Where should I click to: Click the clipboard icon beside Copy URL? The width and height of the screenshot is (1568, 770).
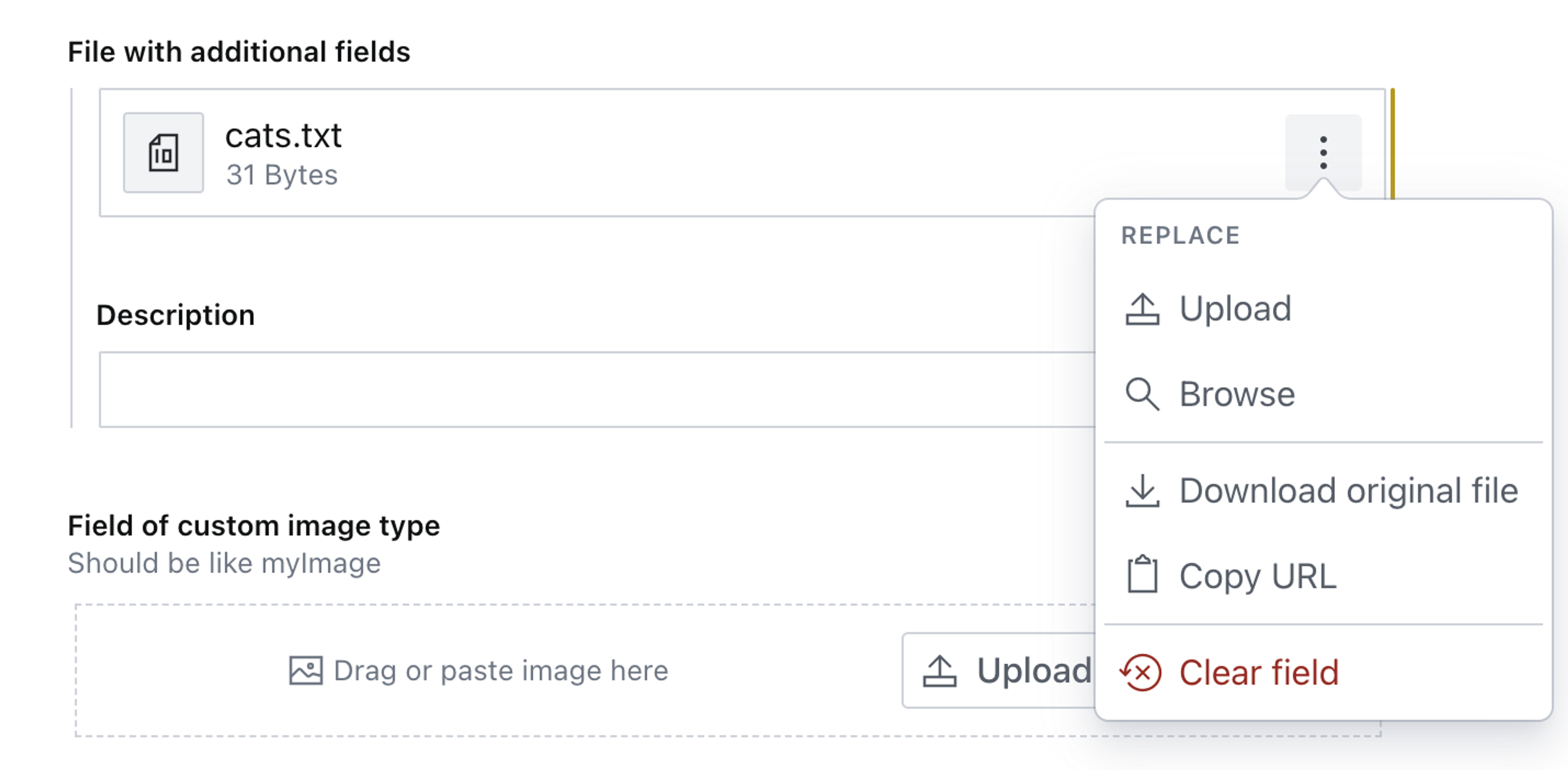click(x=1143, y=575)
